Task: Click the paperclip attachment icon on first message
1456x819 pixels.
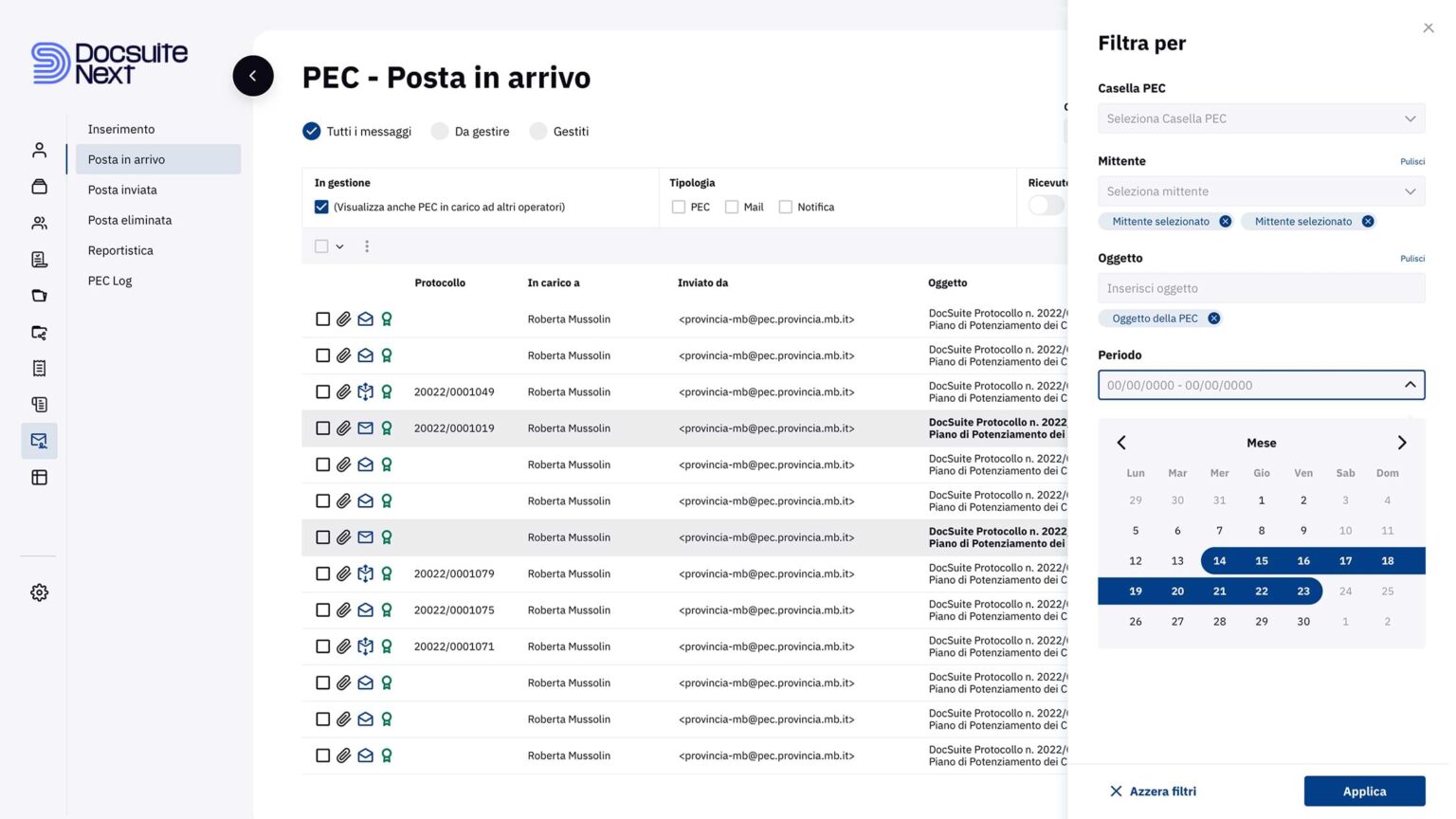Action: tap(343, 318)
